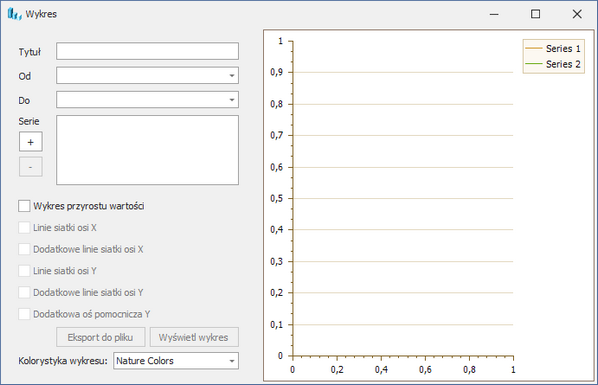Click the Y axis label 0,5
The height and width of the screenshot is (385, 598).
[276, 198]
